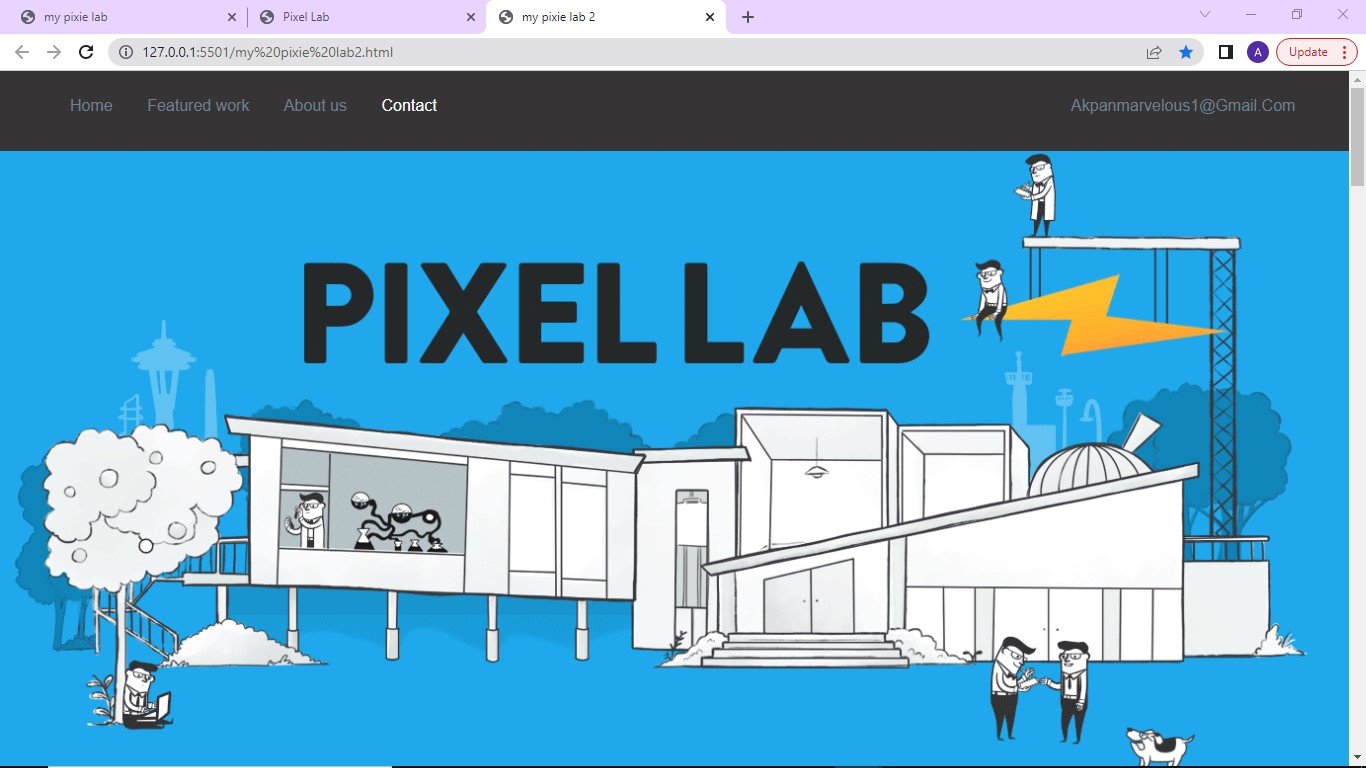Click the browser forward arrow
This screenshot has height=768, width=1366.
coord(54,52)
